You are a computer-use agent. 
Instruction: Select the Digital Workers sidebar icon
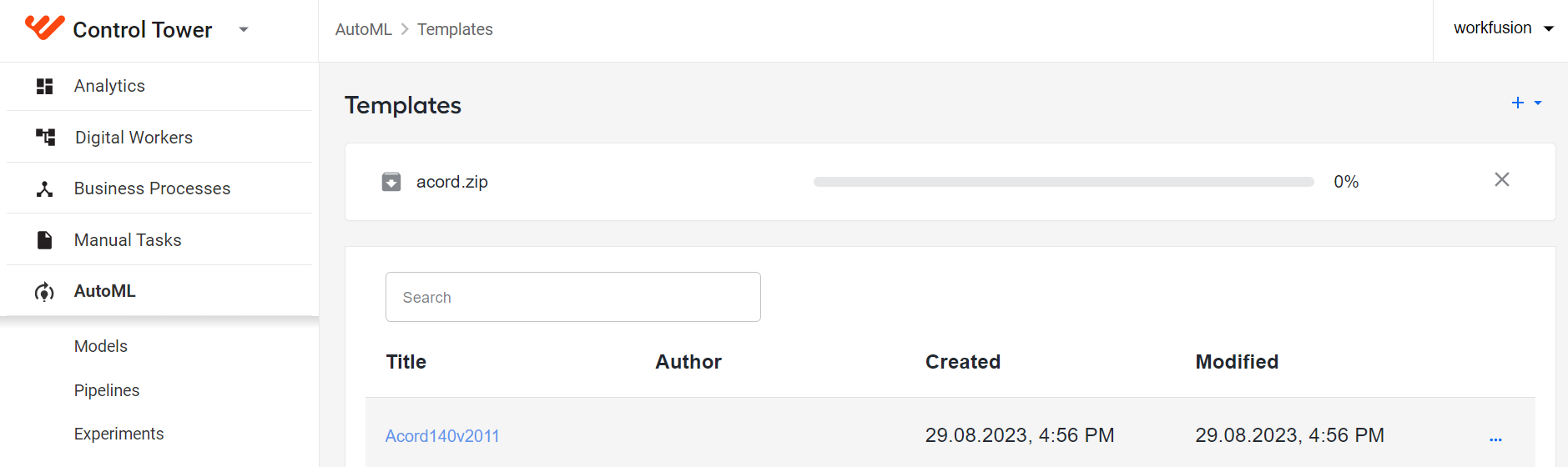45,137
